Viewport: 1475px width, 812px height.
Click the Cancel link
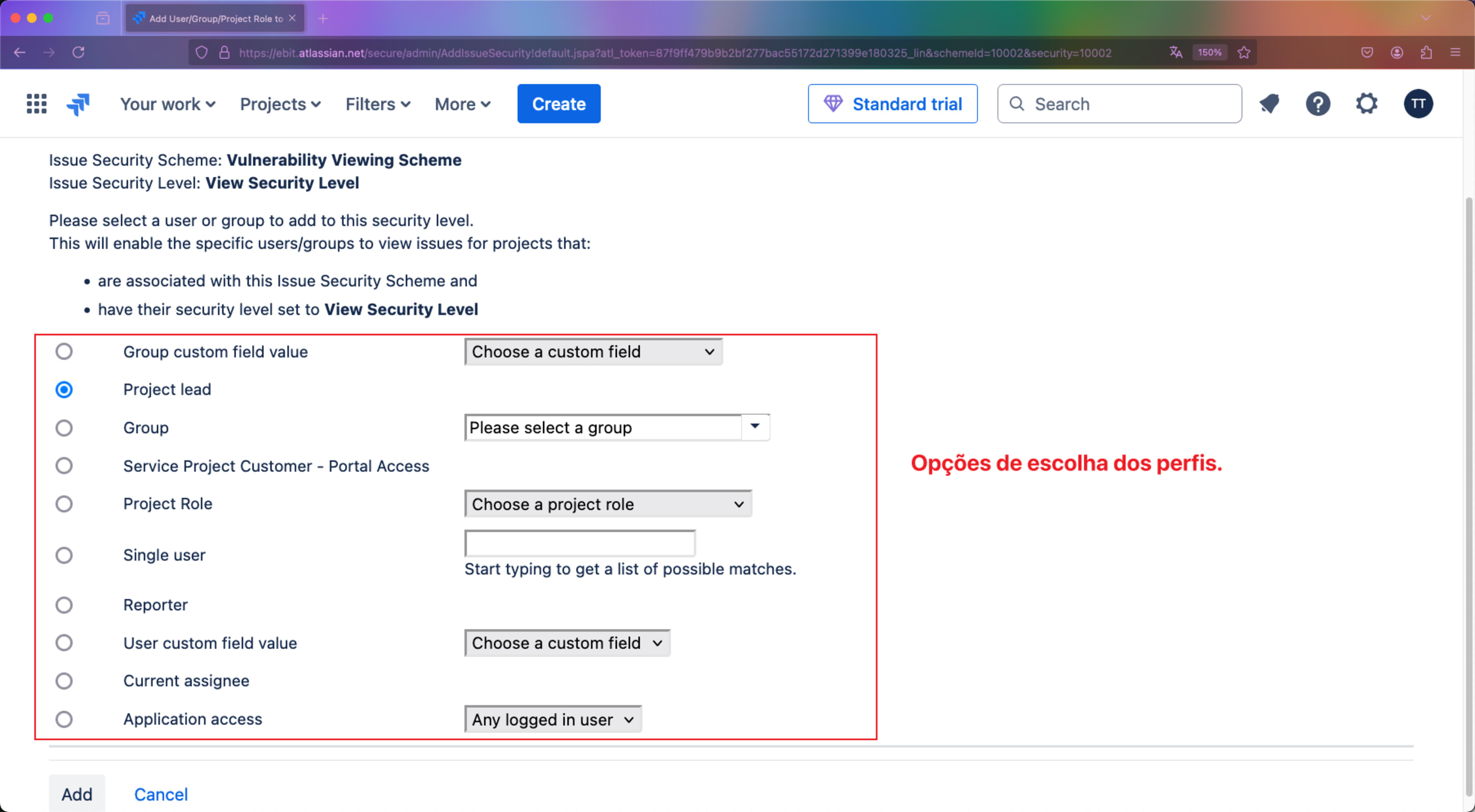[161, 794]
